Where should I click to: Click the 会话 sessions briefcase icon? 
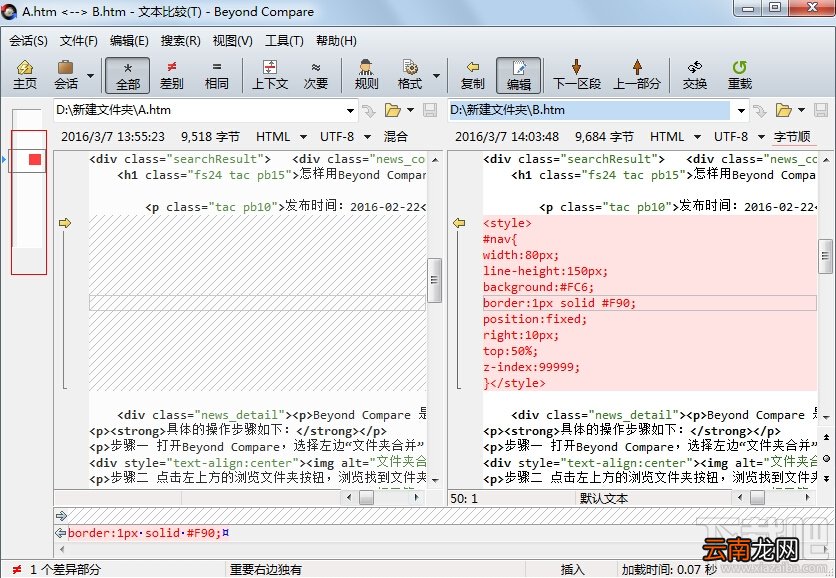tap(66, 68)
